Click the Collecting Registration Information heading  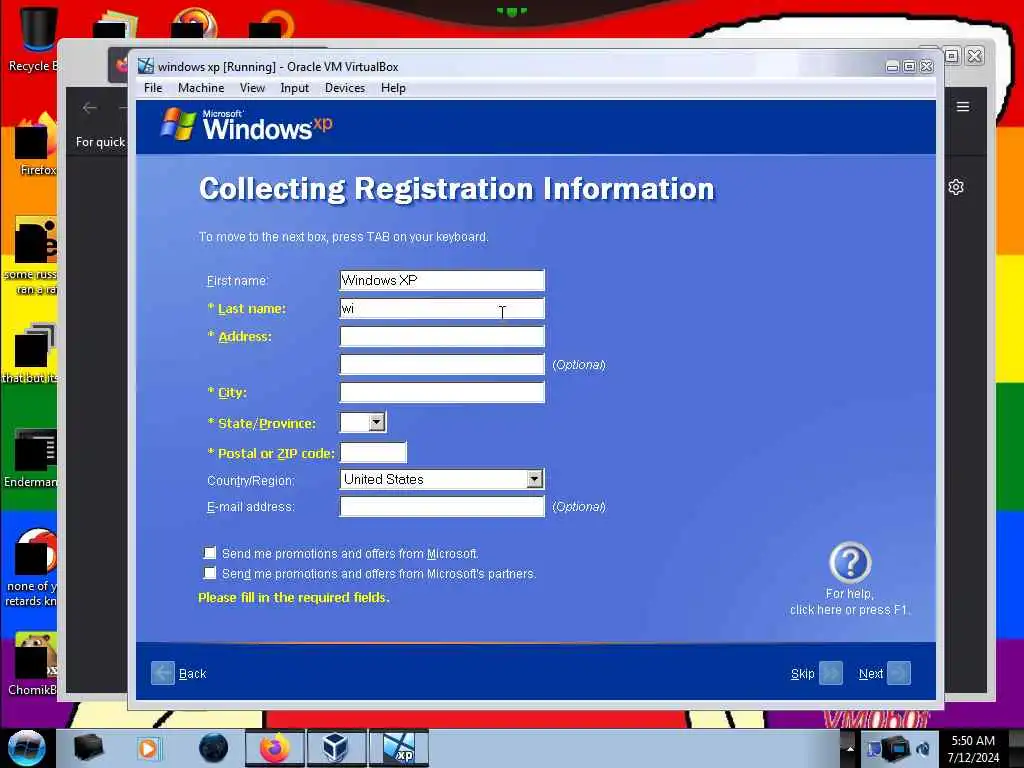click(456, 189)
